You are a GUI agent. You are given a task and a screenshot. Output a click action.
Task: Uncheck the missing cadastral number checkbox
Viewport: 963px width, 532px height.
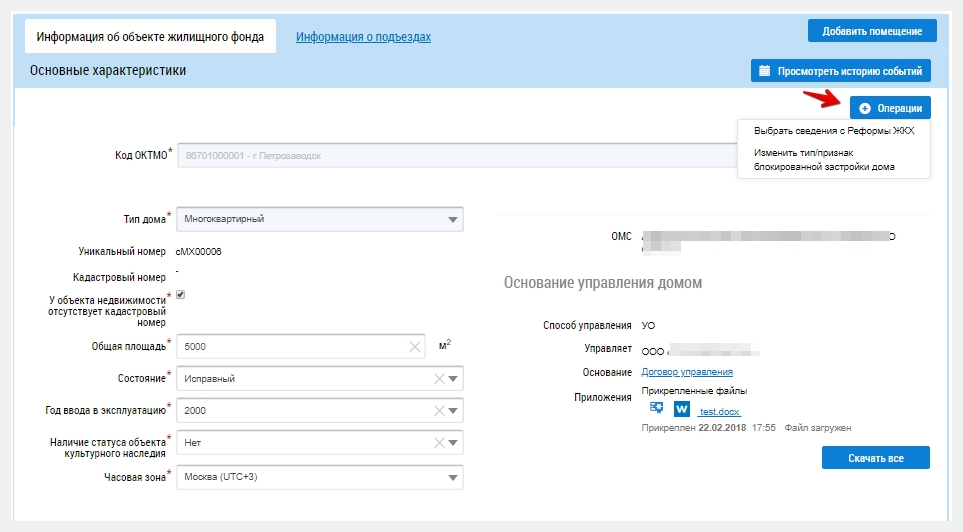180,295
